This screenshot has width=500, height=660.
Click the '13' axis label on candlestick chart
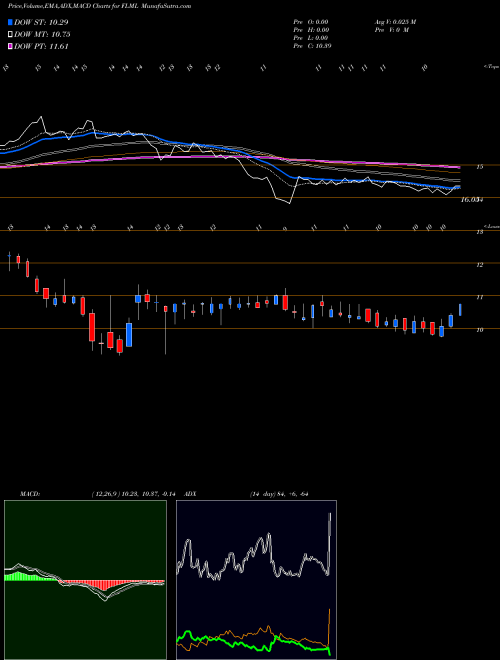[479, 232]
